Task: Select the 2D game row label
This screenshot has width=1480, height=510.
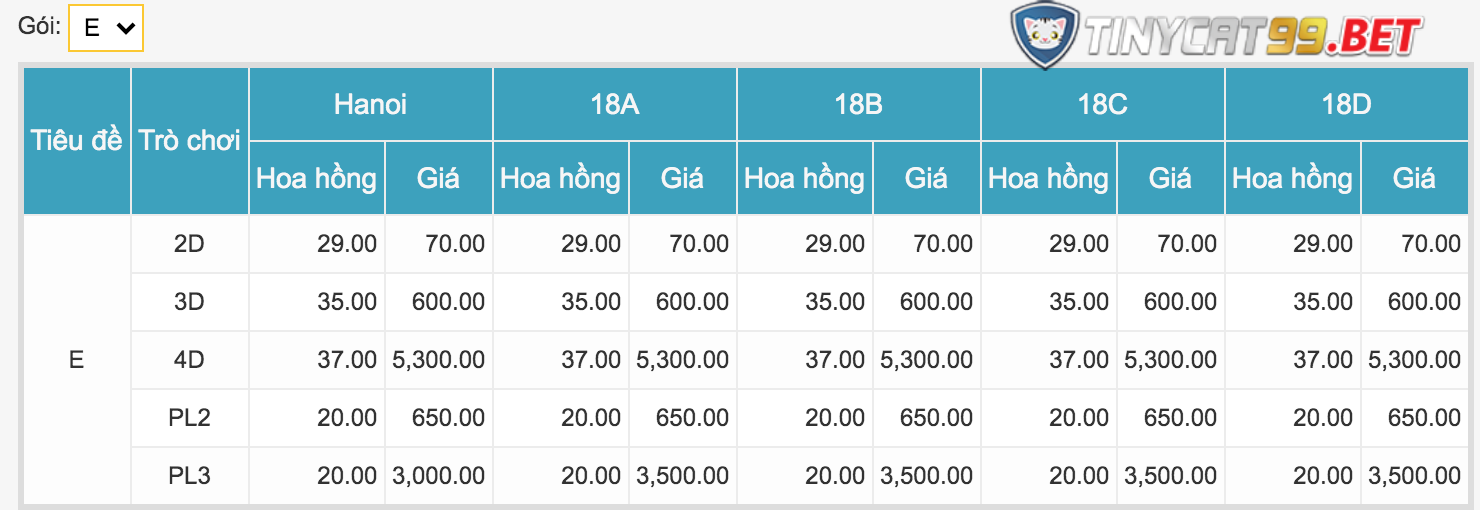Action: (189, 243)
